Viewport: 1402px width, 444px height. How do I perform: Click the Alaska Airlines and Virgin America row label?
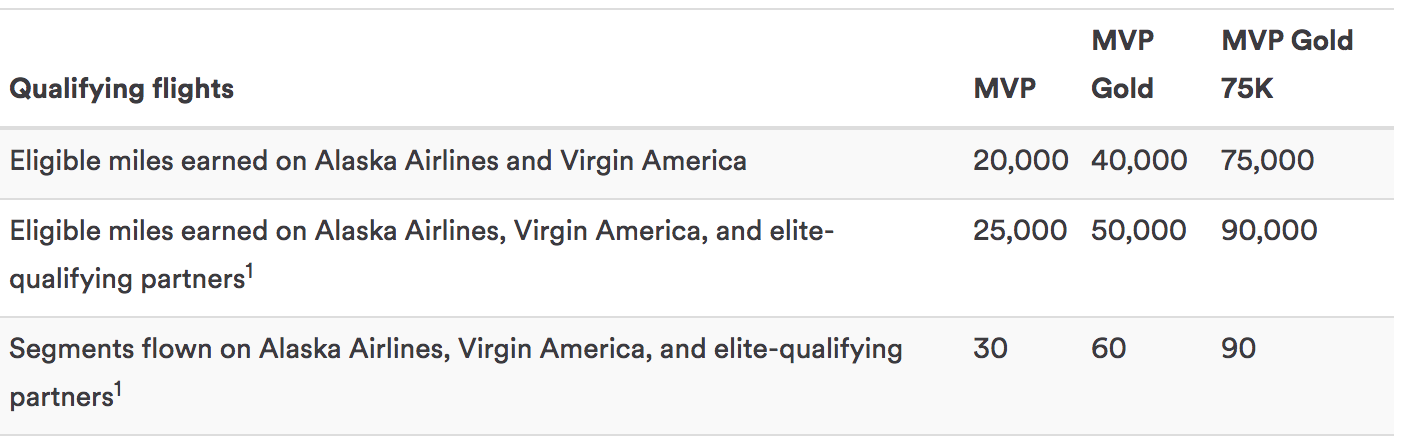coord(378,161)
